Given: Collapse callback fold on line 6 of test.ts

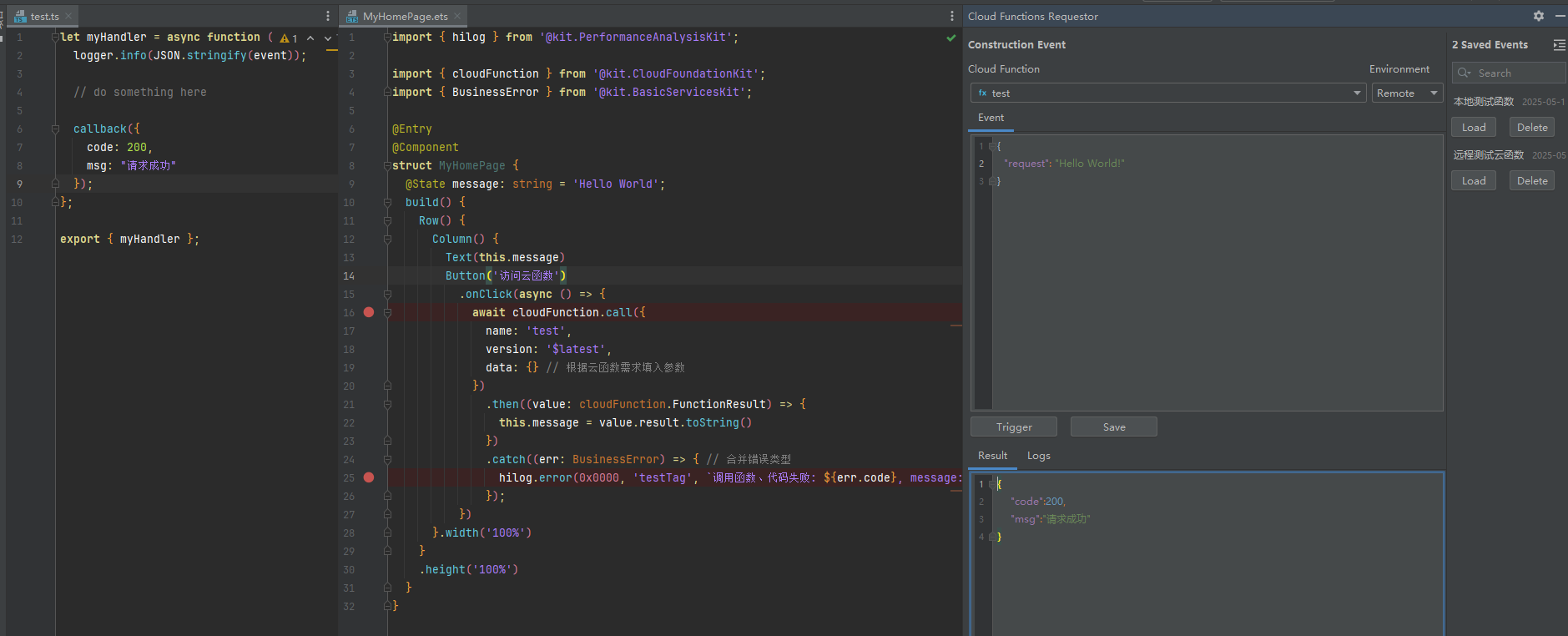Looking at the screenshot, I should [x=55, y=129].
